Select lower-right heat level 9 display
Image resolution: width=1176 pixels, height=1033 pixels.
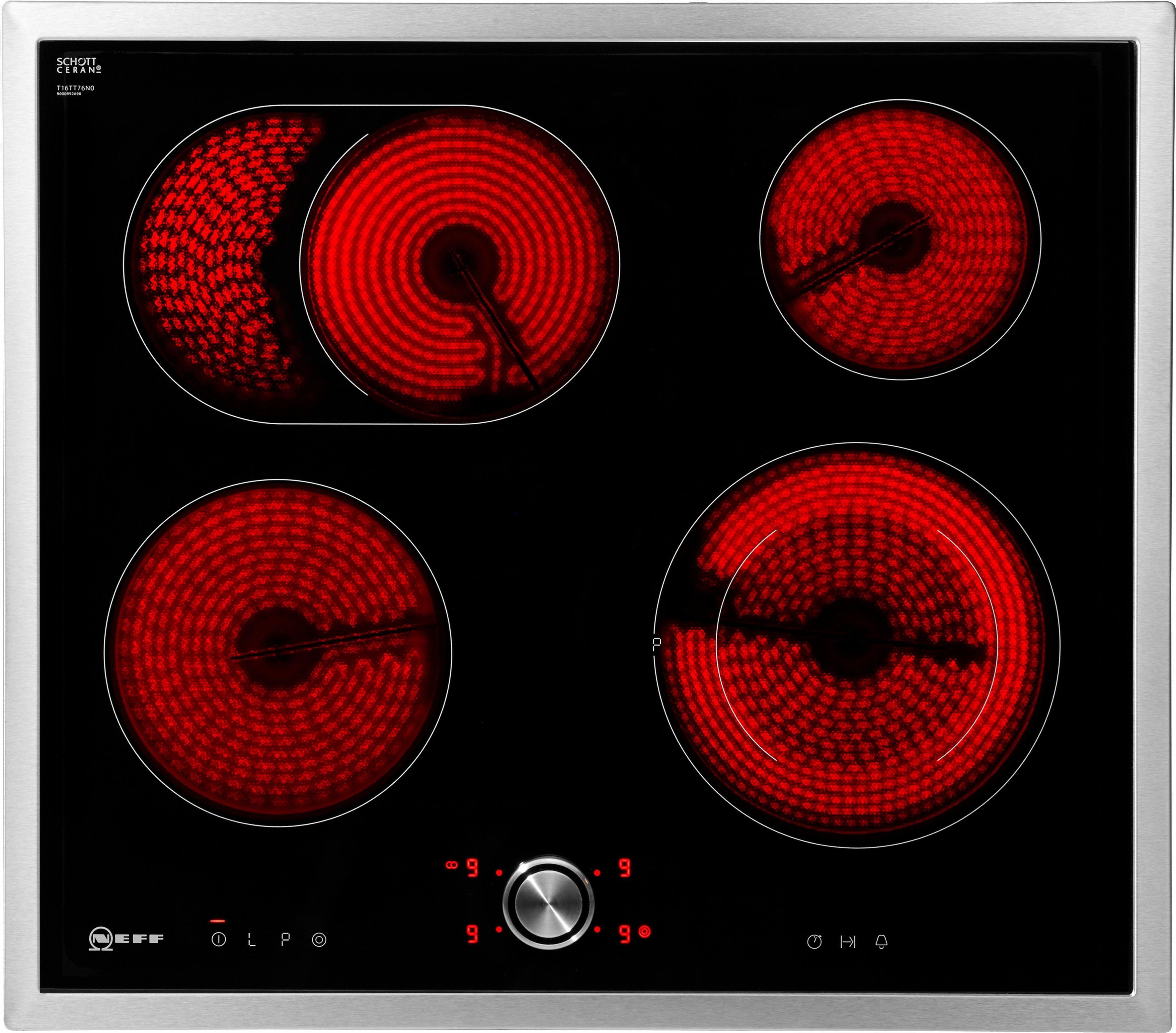coord(625,934)
